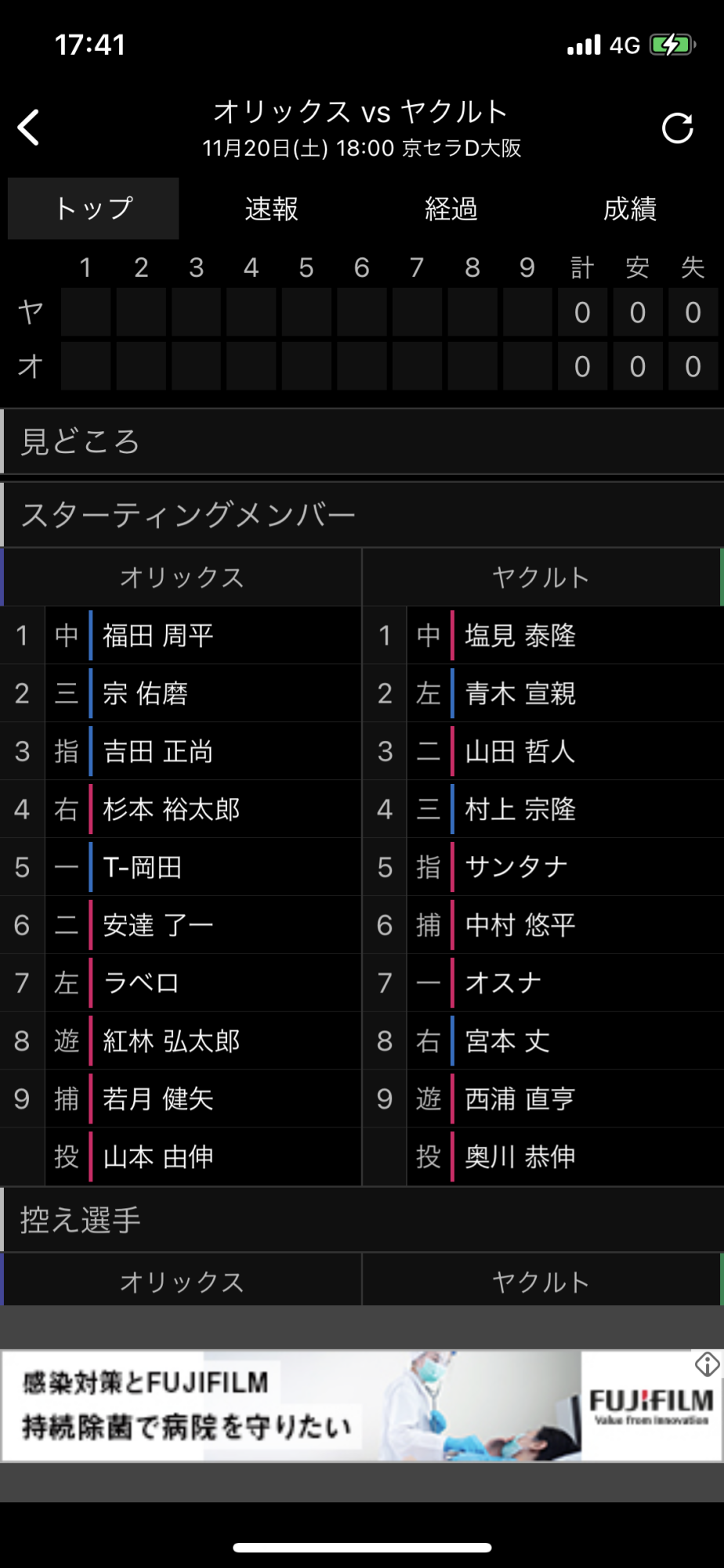Tap オリックス header in bench players
The height and width of the screenshot is (1568, 724).
coord(181,1282)
